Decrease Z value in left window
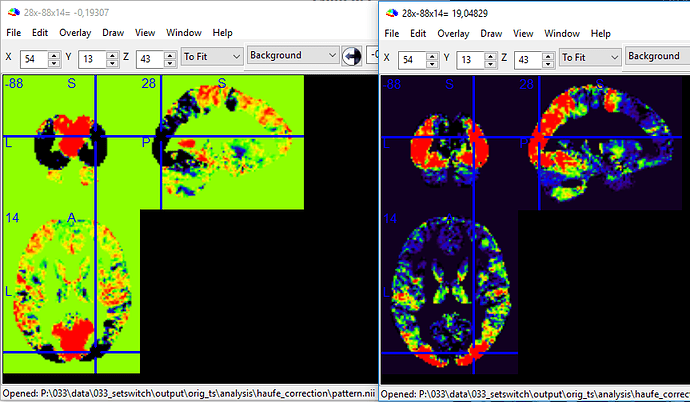This screenshot has width=690, height=402. (x=170, y=63)
